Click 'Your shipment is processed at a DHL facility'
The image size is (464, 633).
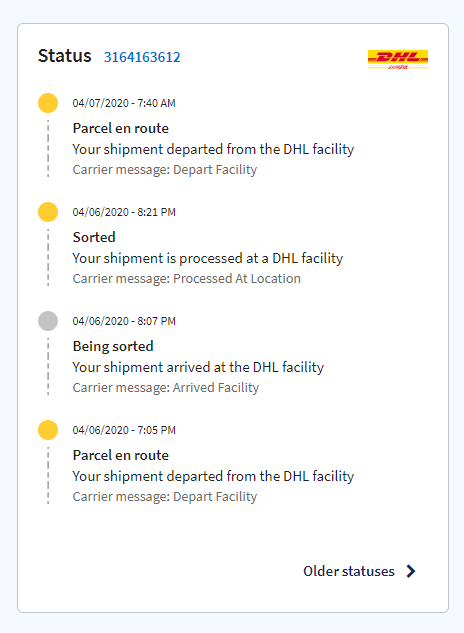(x=208, y=258)
